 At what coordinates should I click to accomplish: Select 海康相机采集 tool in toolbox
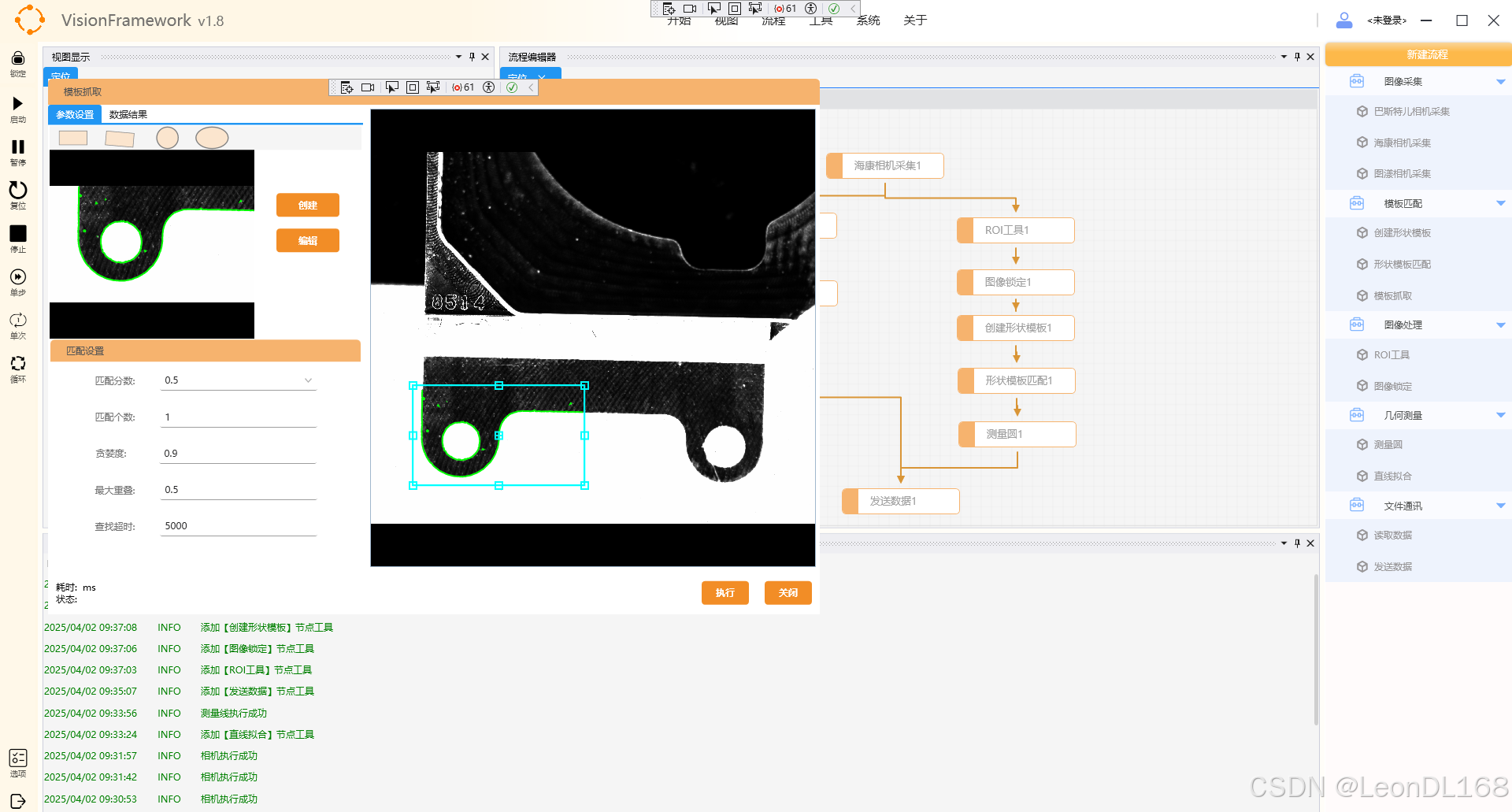coord(1402,143)
